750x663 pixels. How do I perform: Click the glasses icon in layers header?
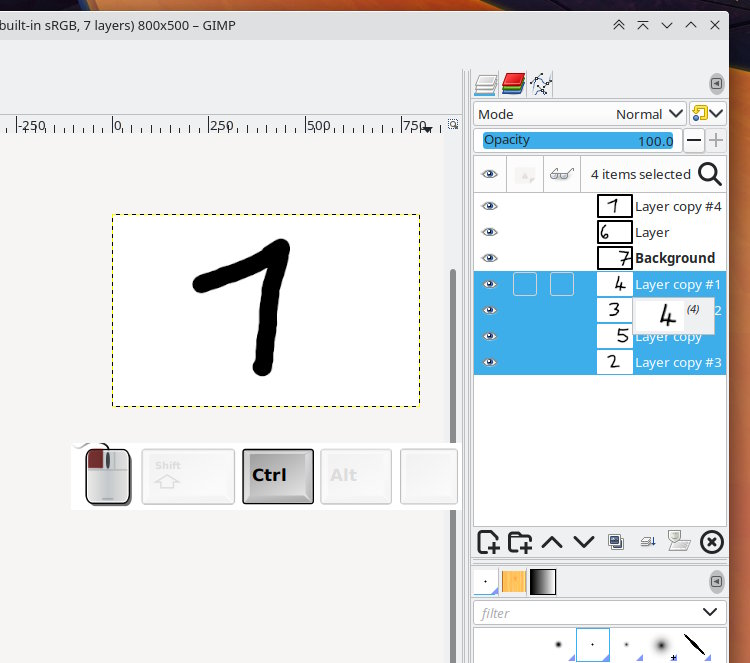pos(562,174)
